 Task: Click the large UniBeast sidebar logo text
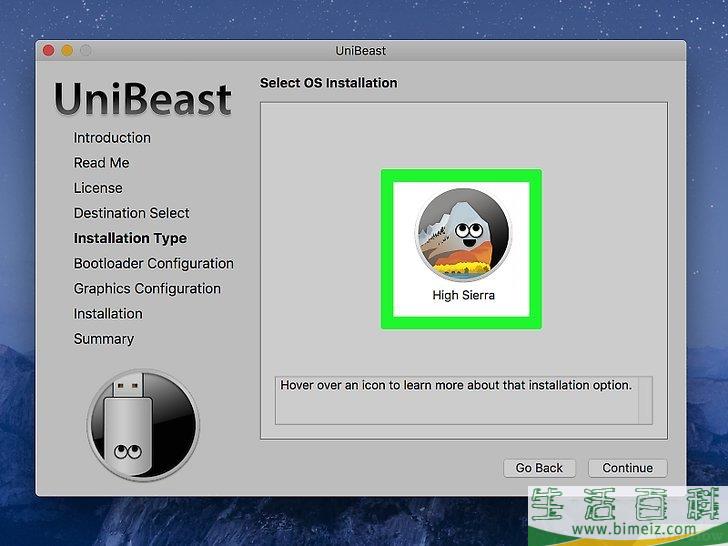(x=143, y=99)
